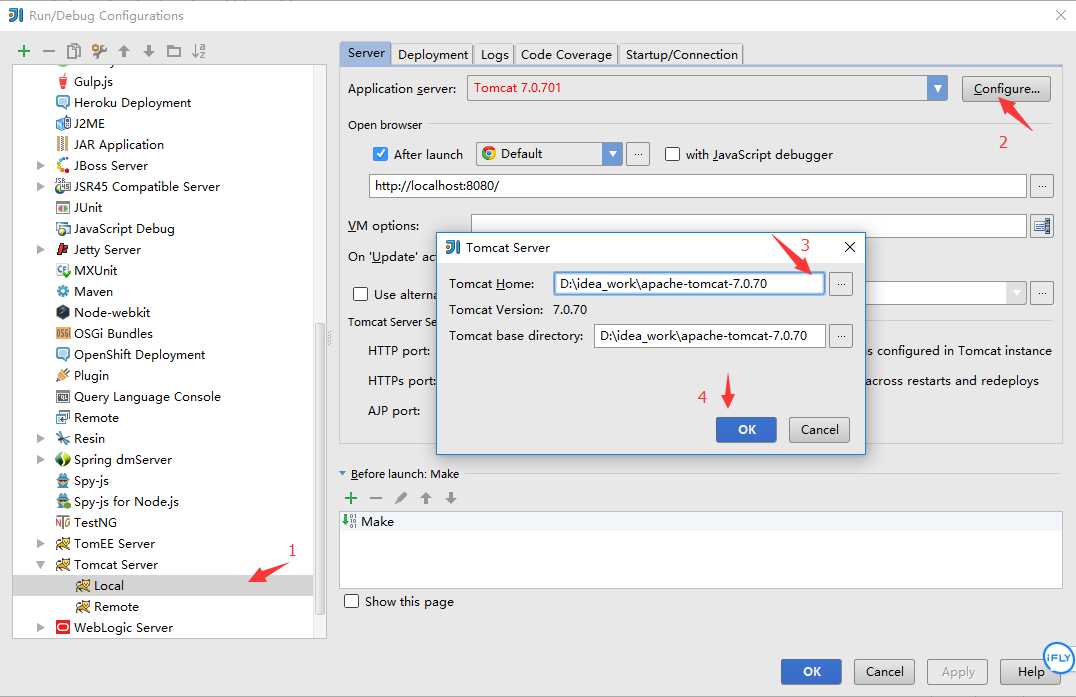
Task: Expand VM options editor icon
Action: coord(1042,226)
